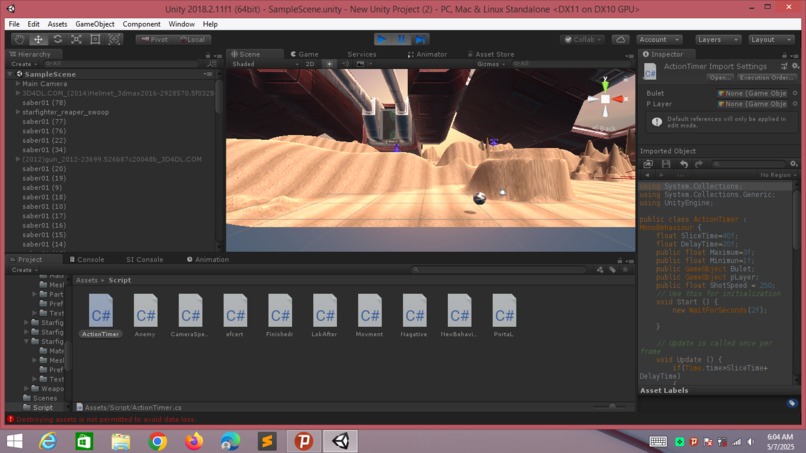Select the PortaL script asset
The height and width of the screenshot is (453, 806).
point(504,315)
